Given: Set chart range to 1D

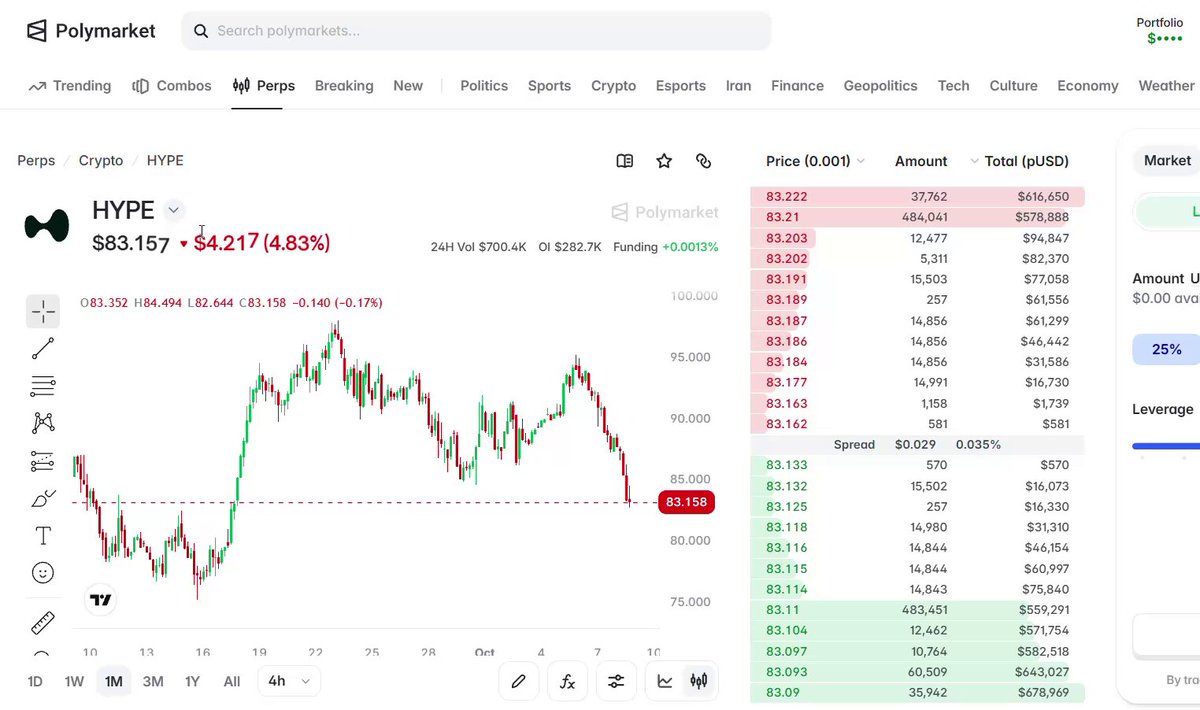Looking at the screenshot, I should (35, 682).
